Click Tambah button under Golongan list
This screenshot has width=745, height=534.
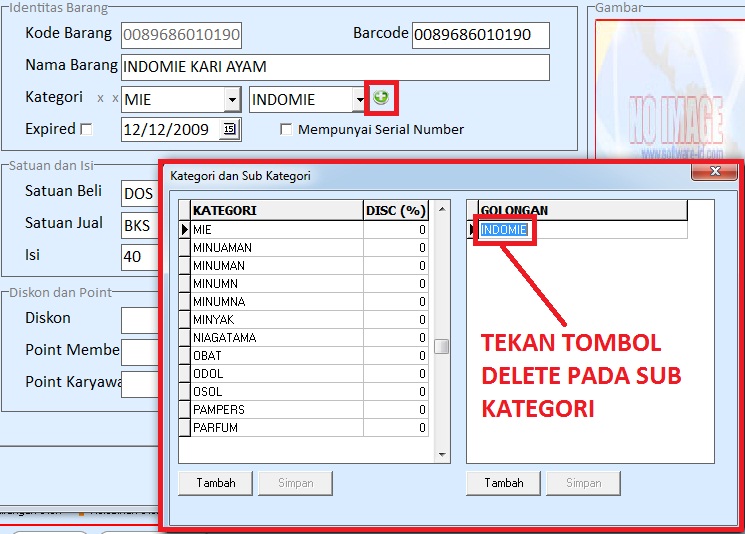click(x=504, y=483)
